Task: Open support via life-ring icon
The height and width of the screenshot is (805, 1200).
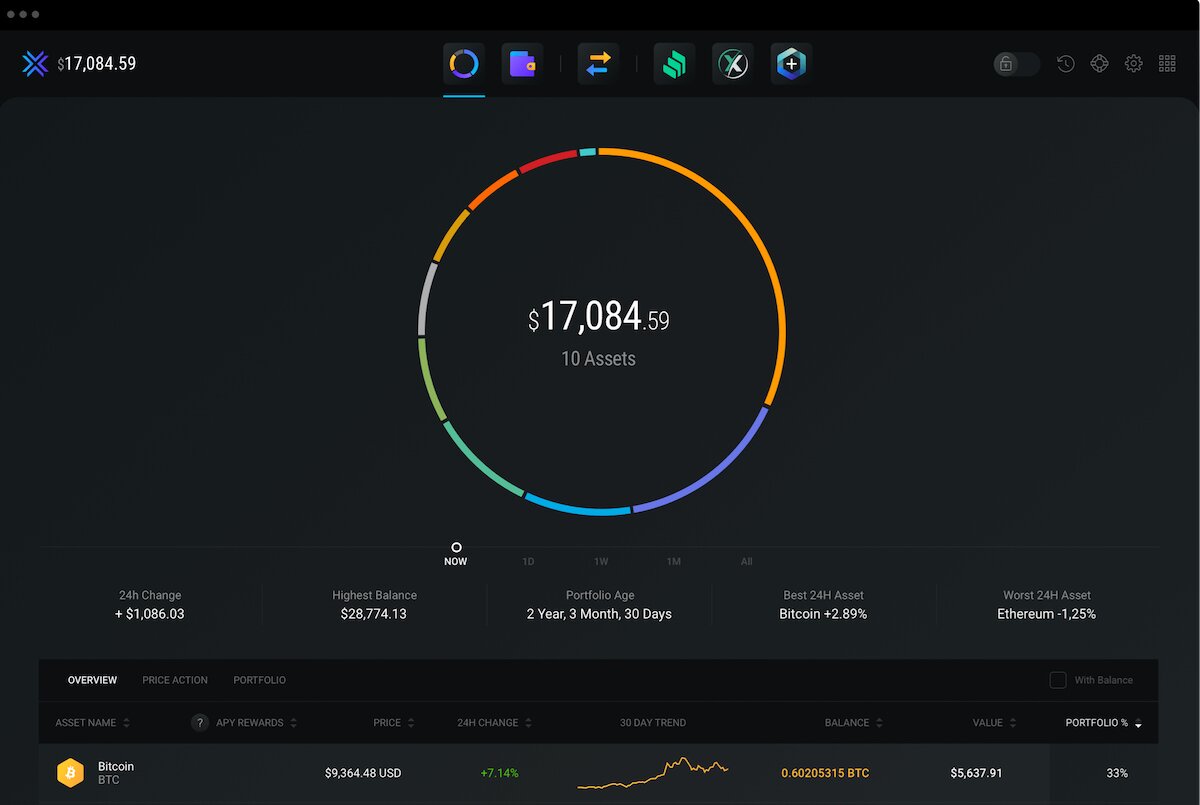Action: (1099, 63)
